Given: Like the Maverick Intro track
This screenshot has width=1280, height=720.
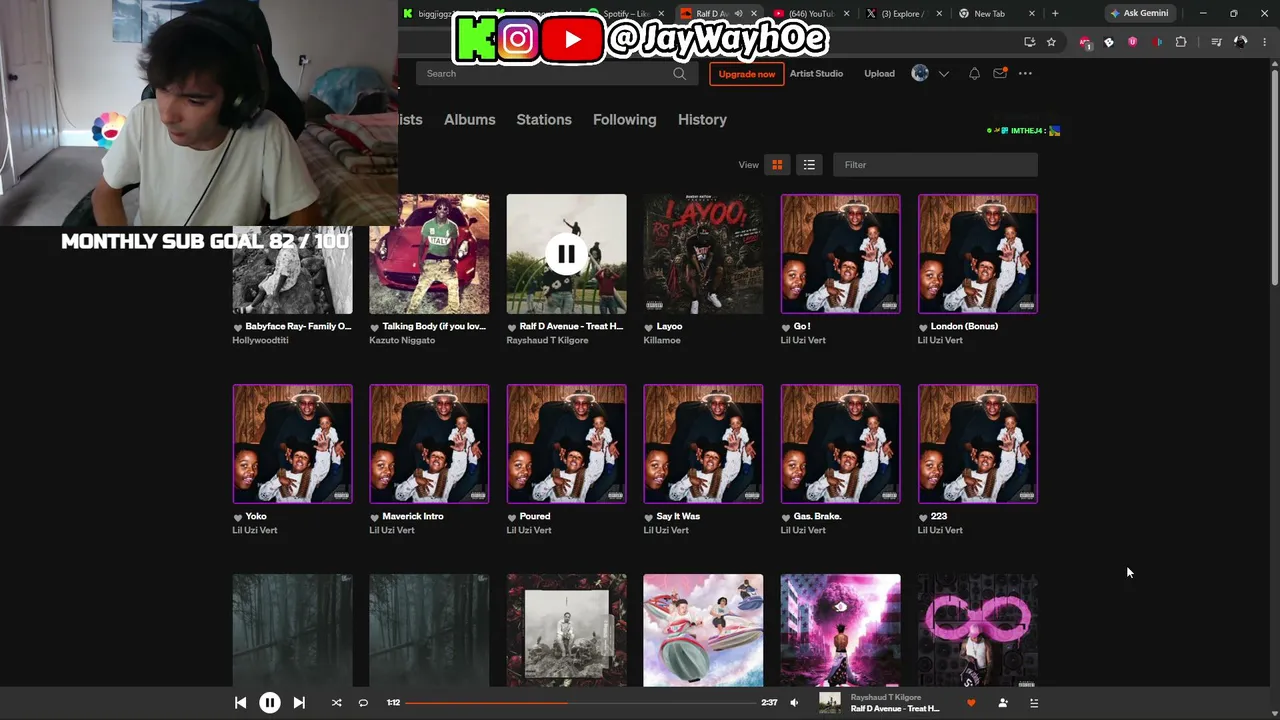Looking at the screenshot, I should click(x=375, y=517).
